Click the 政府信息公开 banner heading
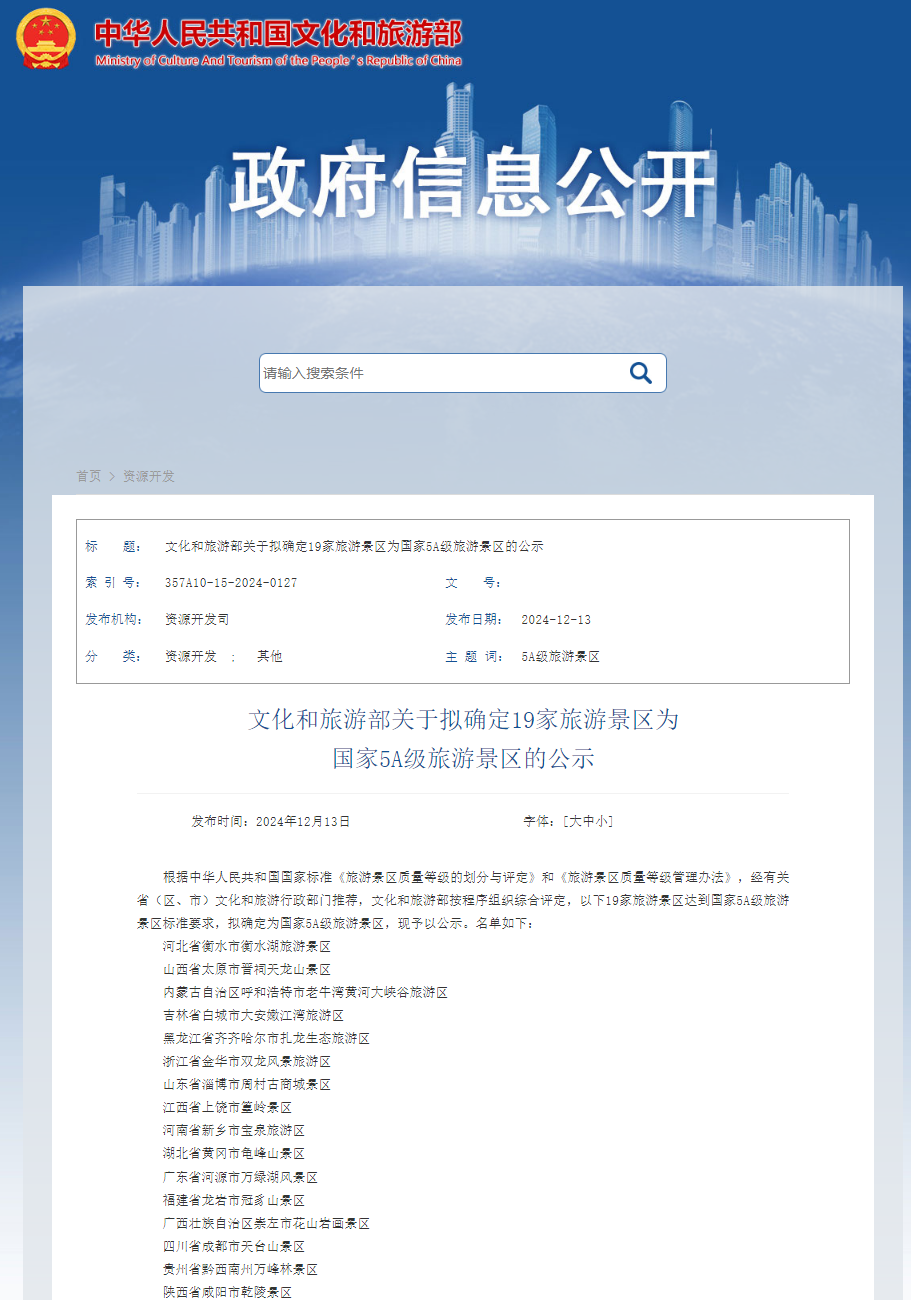Viewport: 911px width, 1300px height. coord(472,183)
